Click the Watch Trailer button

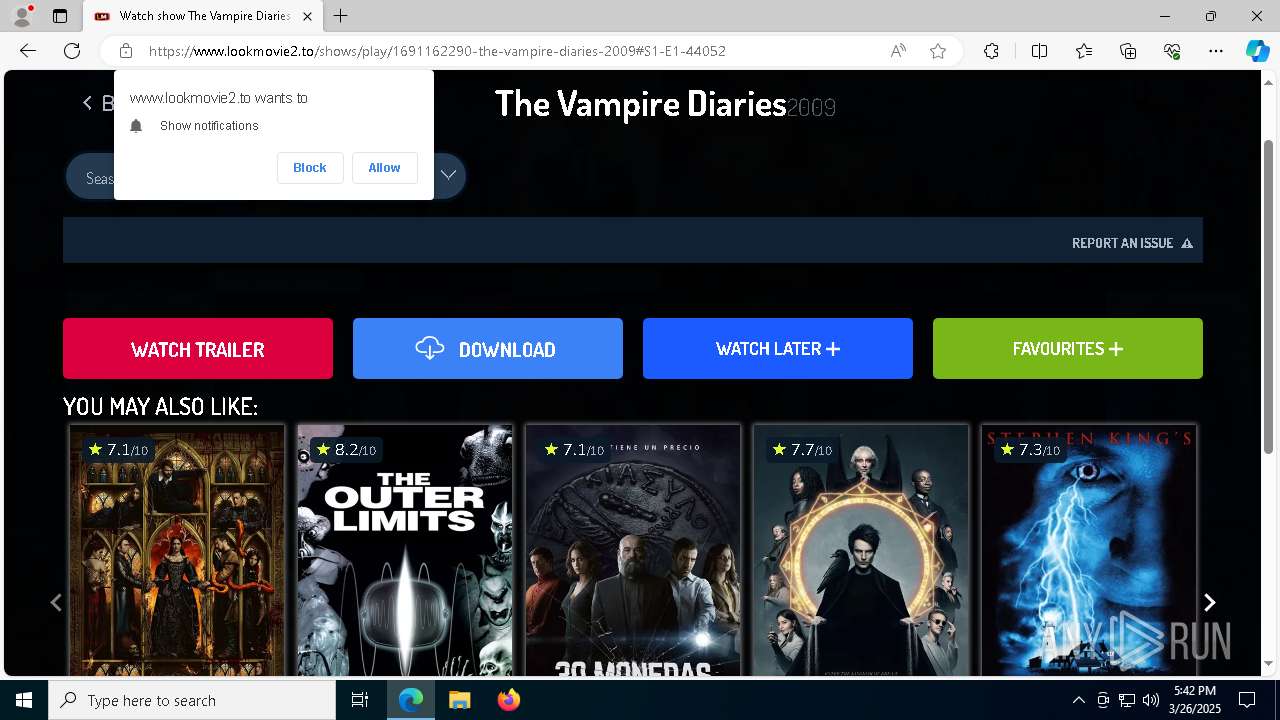(198, 349)
